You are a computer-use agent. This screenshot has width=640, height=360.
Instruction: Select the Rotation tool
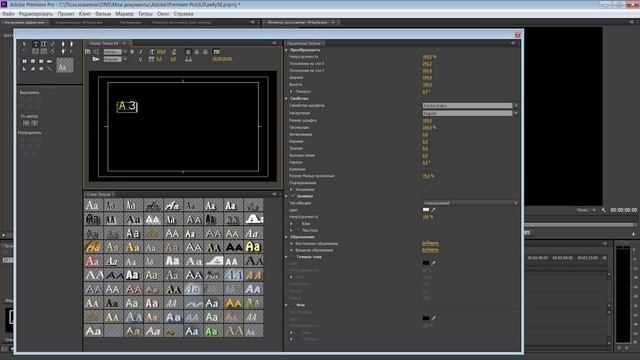point(24,51)
